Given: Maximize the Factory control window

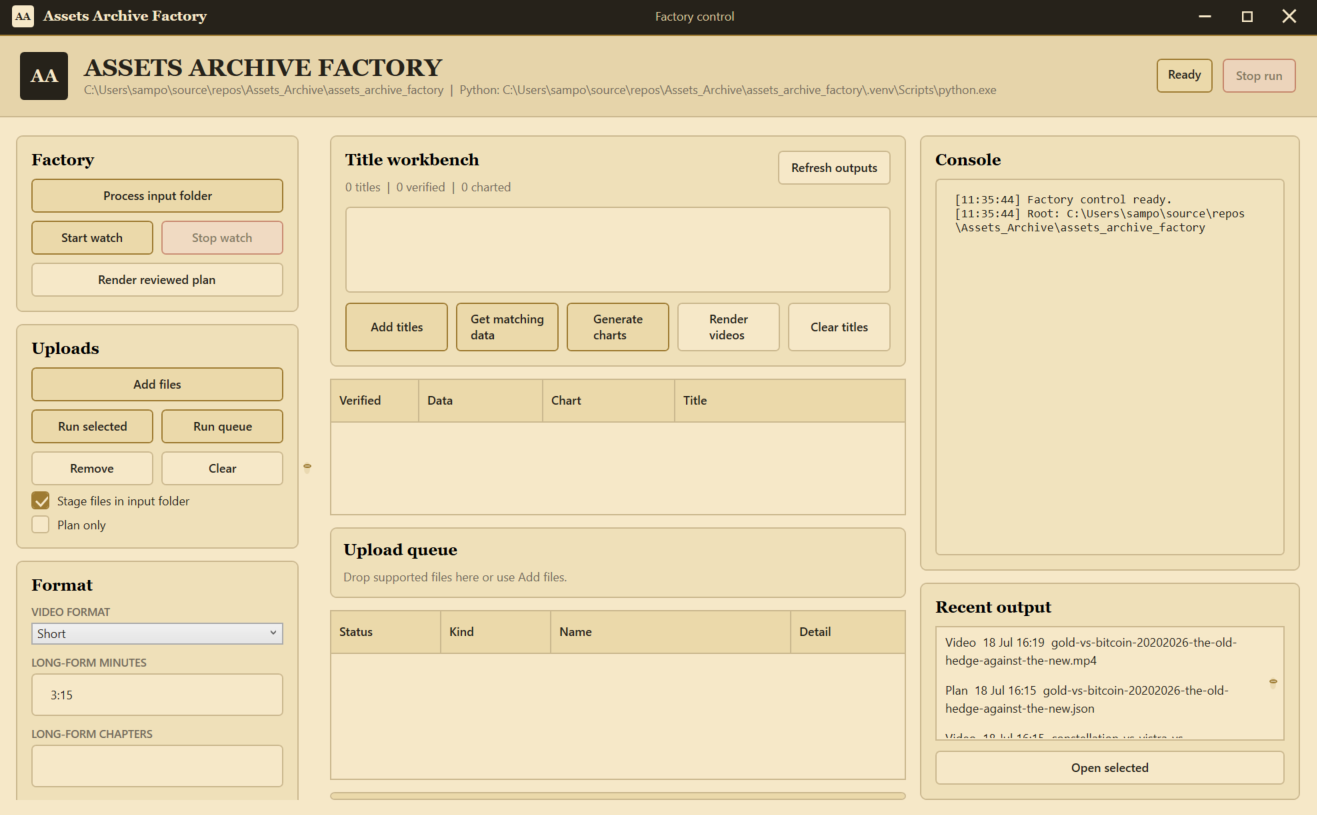Looking at the screenshot, I should point(1247,16).
